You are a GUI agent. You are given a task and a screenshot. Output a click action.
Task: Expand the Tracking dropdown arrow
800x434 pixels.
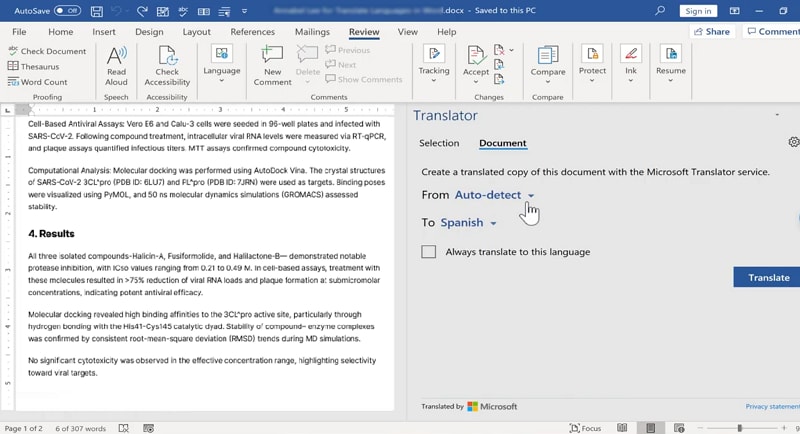pyautogui.click(x=434, y=81)
